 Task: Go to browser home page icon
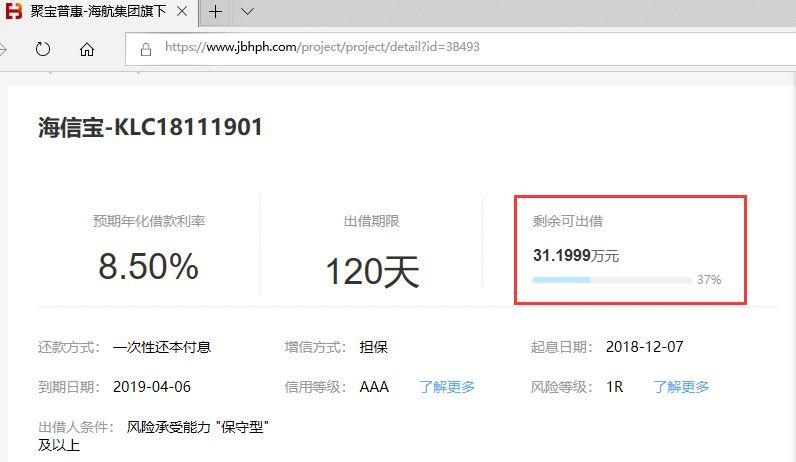87,49
